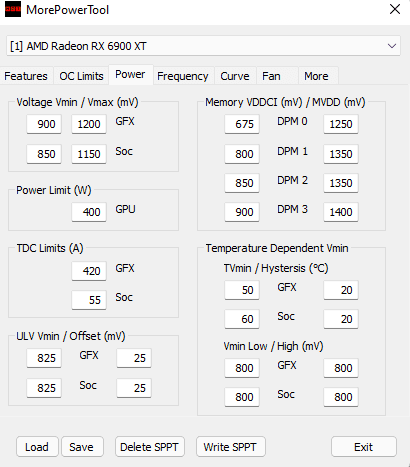The image size is (410, 467).
Task: Click the ULV Vmin Soc field (825)
Action: point(44,388)
